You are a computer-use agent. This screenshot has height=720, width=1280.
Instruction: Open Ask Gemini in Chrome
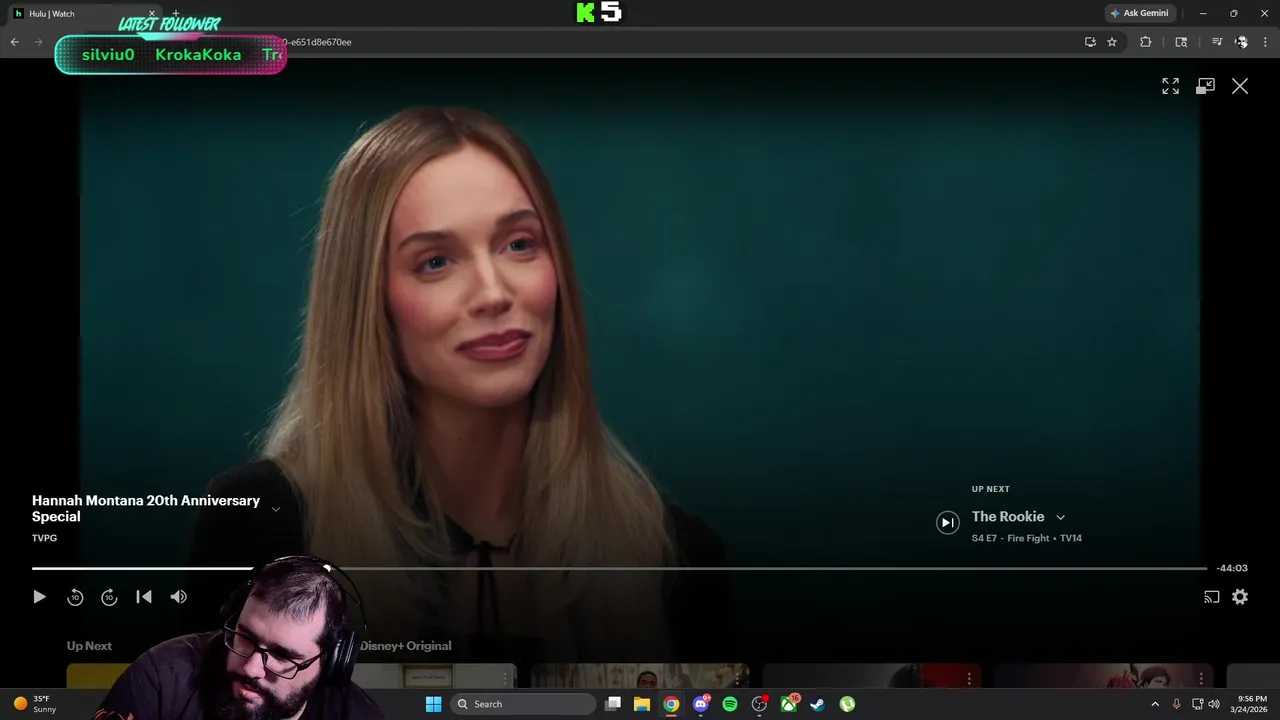(x=1139, y=13)
